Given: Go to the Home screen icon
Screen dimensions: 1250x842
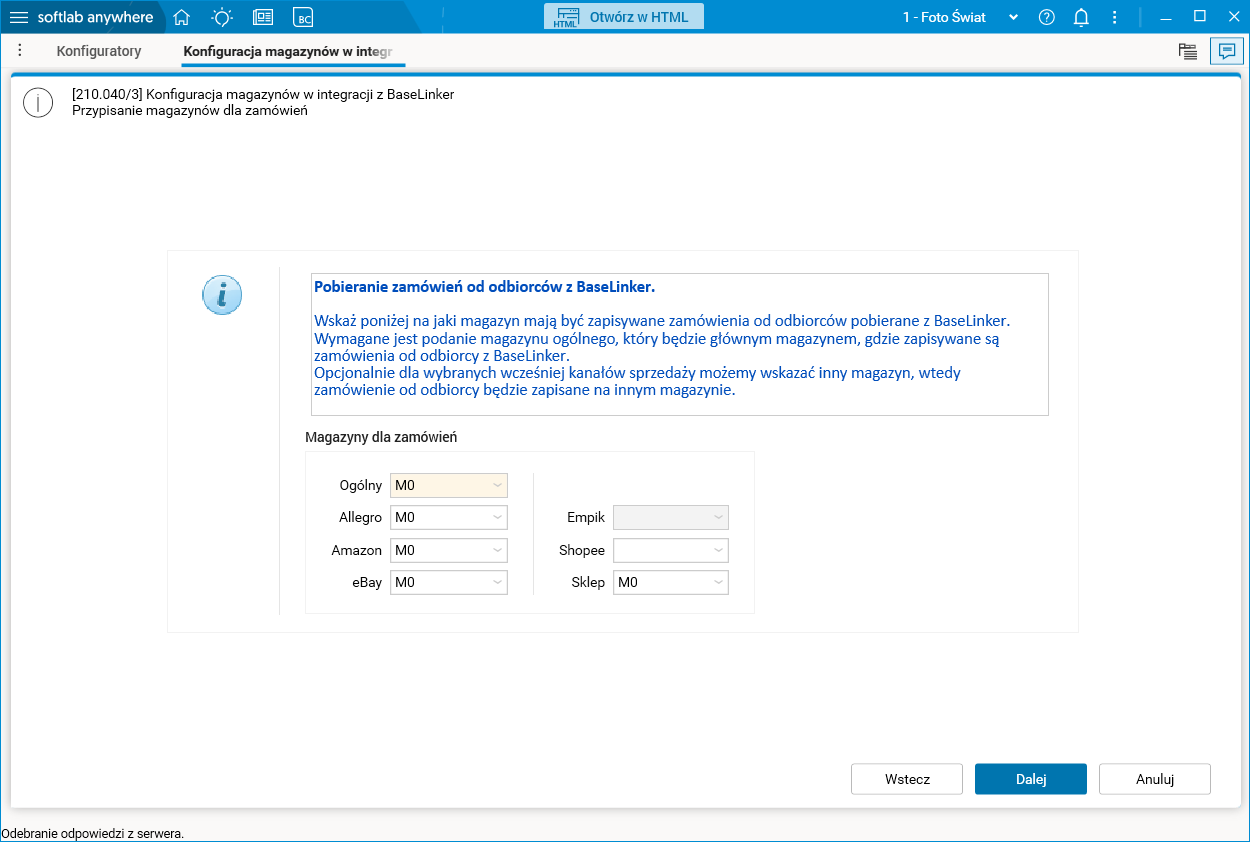Looking at the screenshot, I should coord(181,17).
